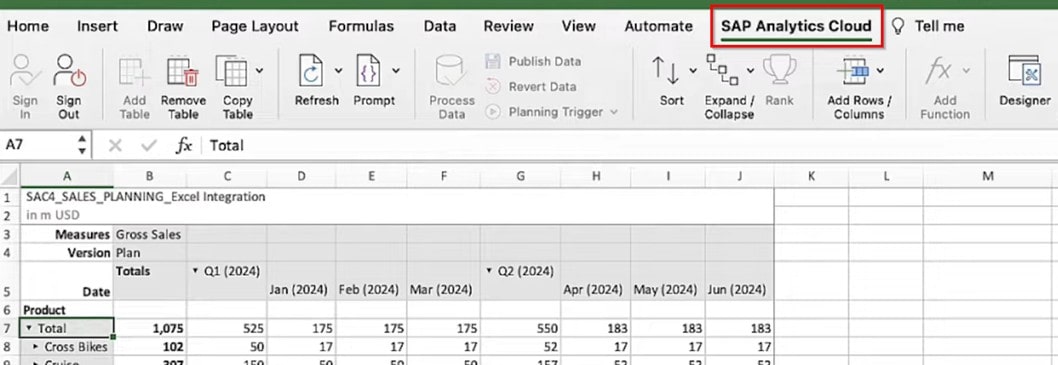The height and width of the screenshot is (365, 1058).
Task: Click the Product label cell
Action: (67, 310)
